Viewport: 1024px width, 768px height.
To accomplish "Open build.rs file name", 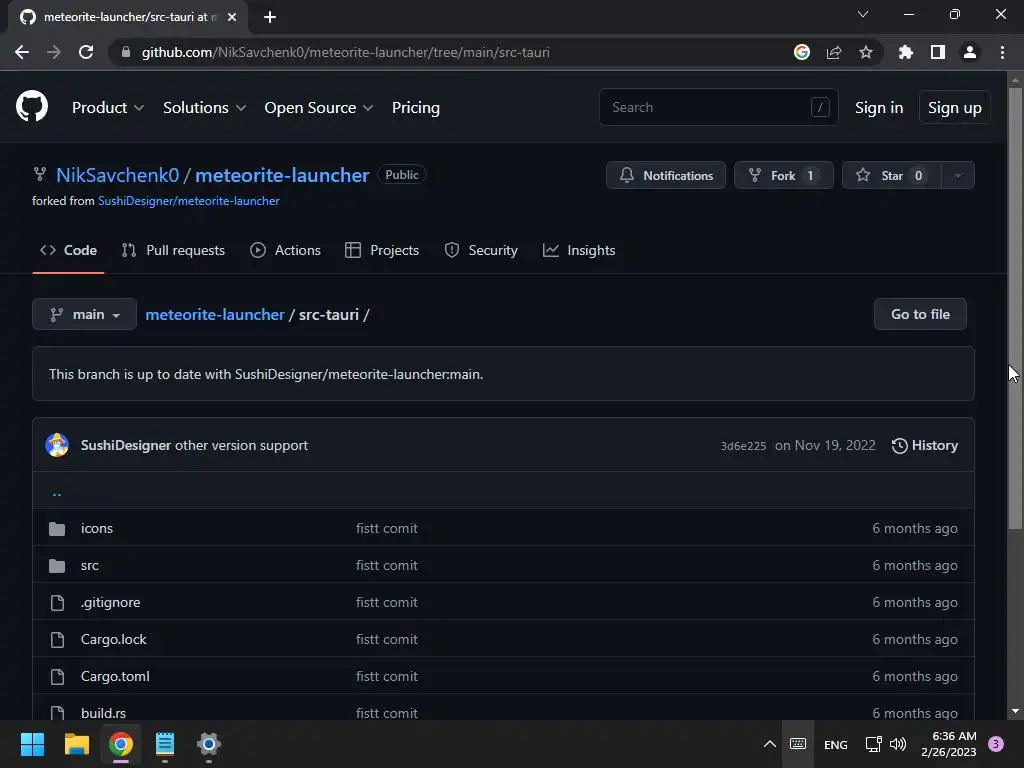I will pos(103,713).
